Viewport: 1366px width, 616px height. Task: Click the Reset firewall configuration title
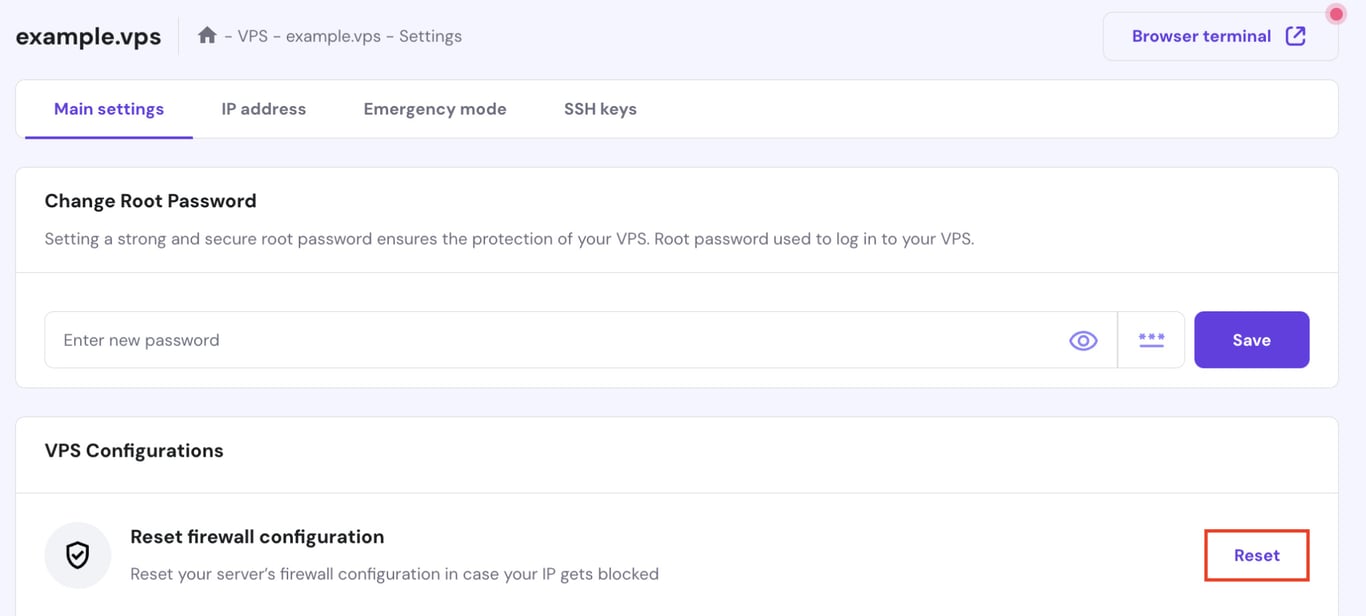[x=257, y=537]
